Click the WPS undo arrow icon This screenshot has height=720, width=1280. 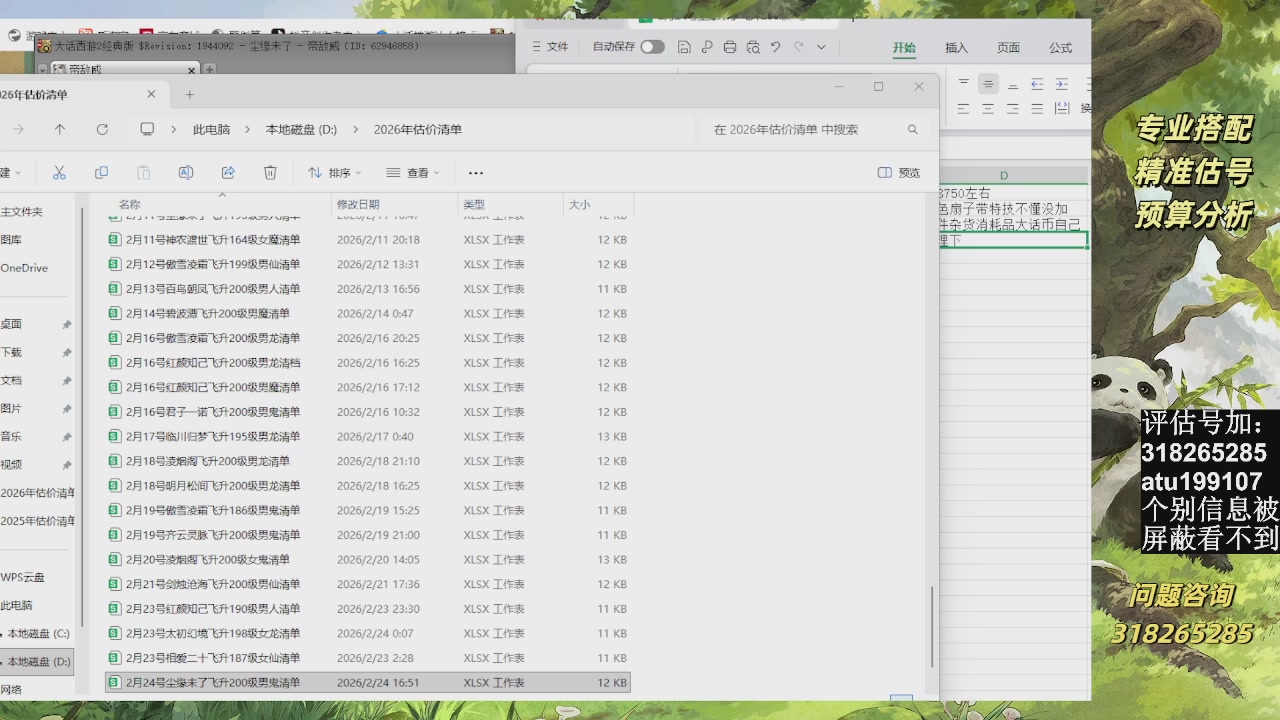tap(775, 47)
